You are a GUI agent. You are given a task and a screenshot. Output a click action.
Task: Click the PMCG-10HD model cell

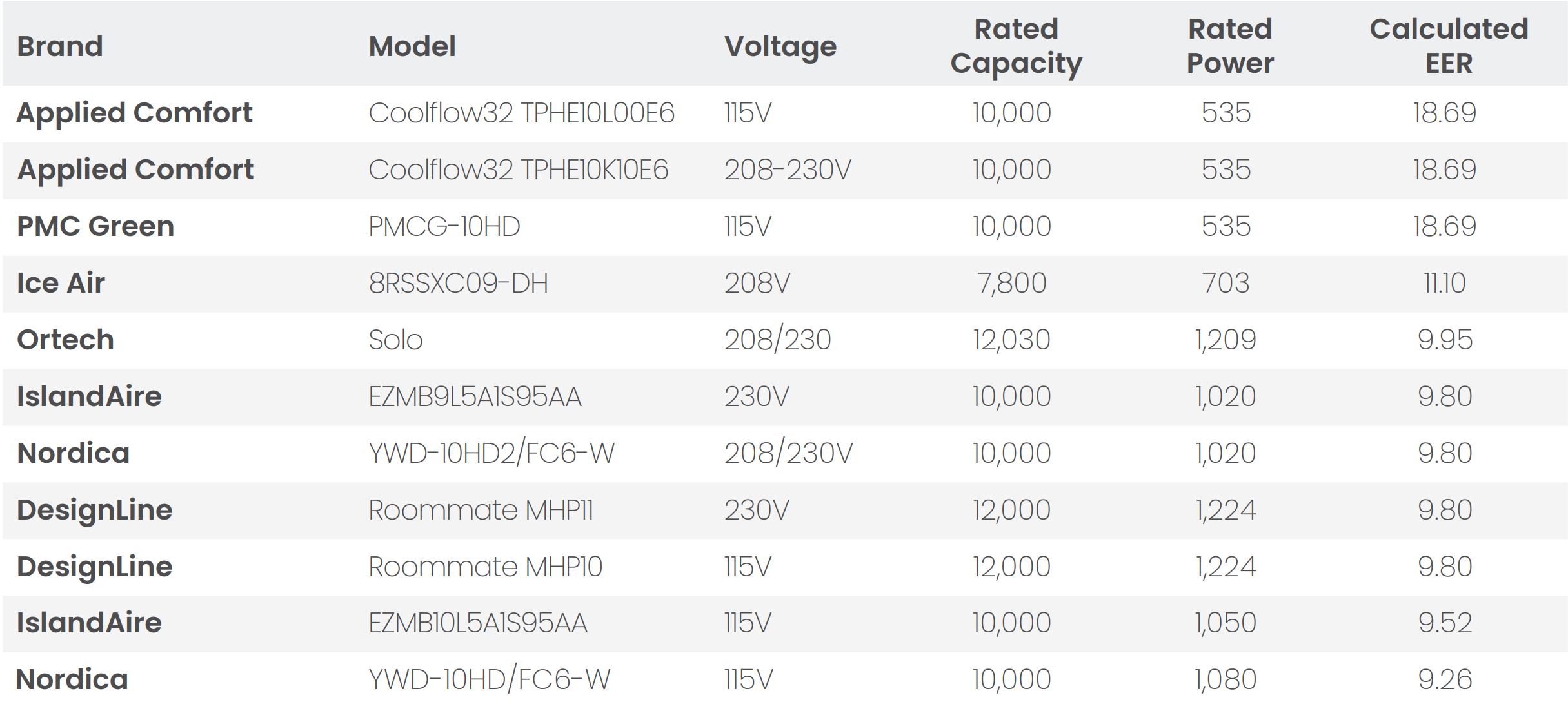point(444,227)
